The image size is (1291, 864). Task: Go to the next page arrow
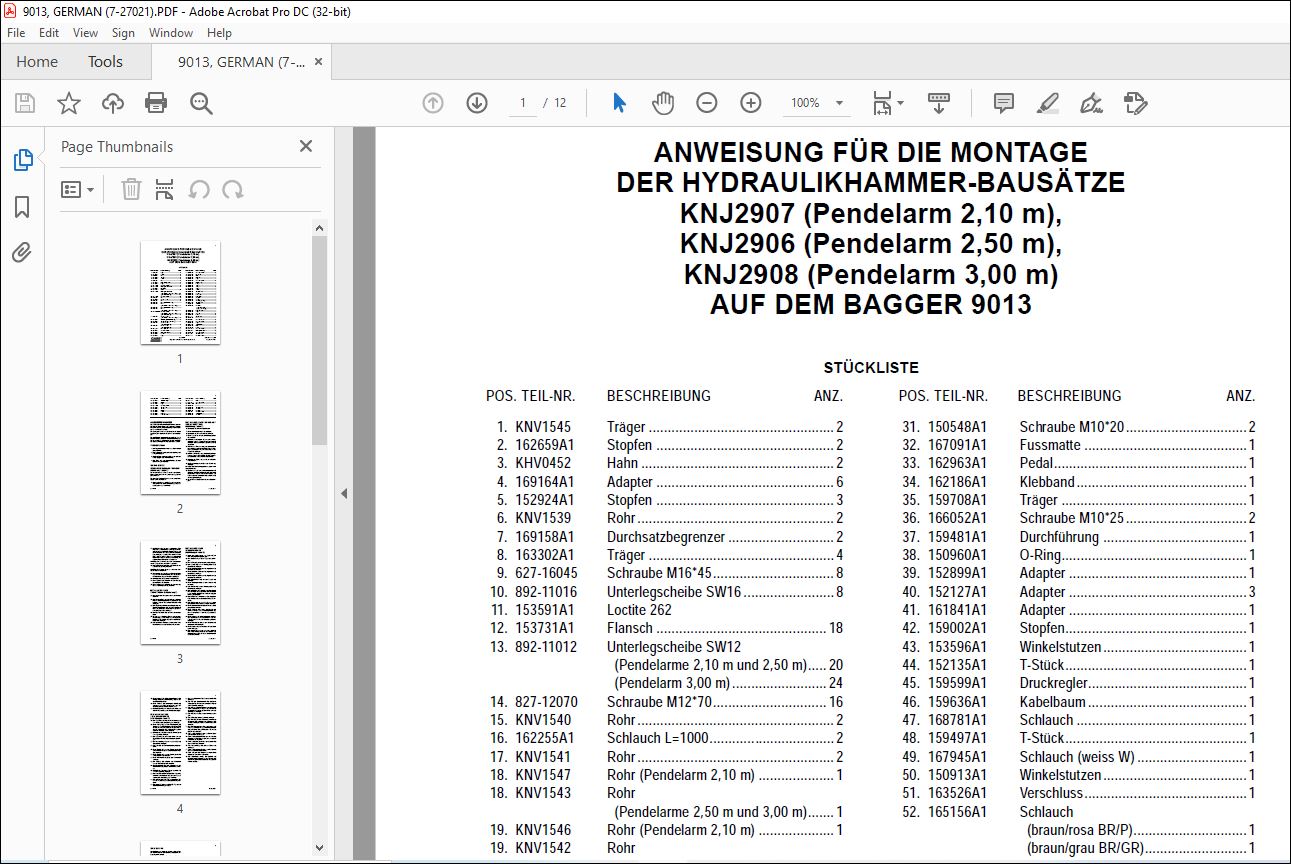pyautogui.click(x=477, y=103)
